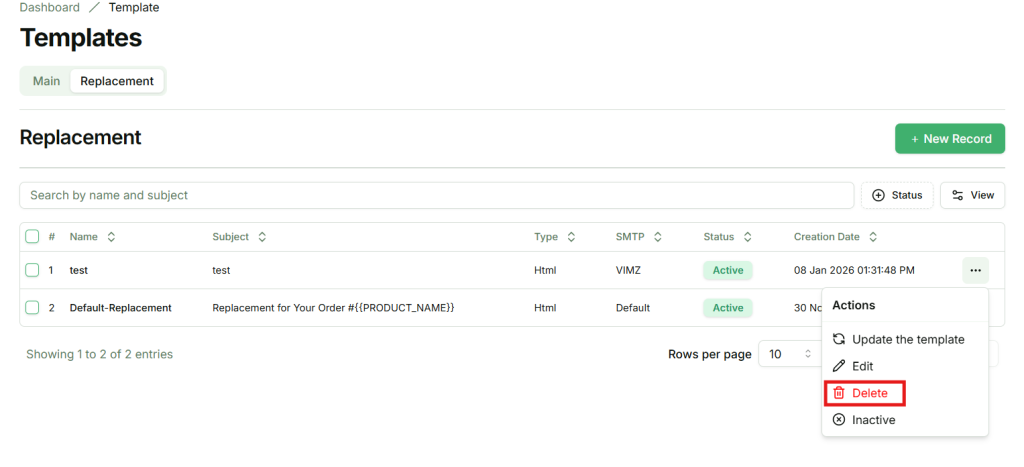Sort by the Type column header
This screenshot has height=467, width=1024.
pyautogui.click(x=546, y=237)
